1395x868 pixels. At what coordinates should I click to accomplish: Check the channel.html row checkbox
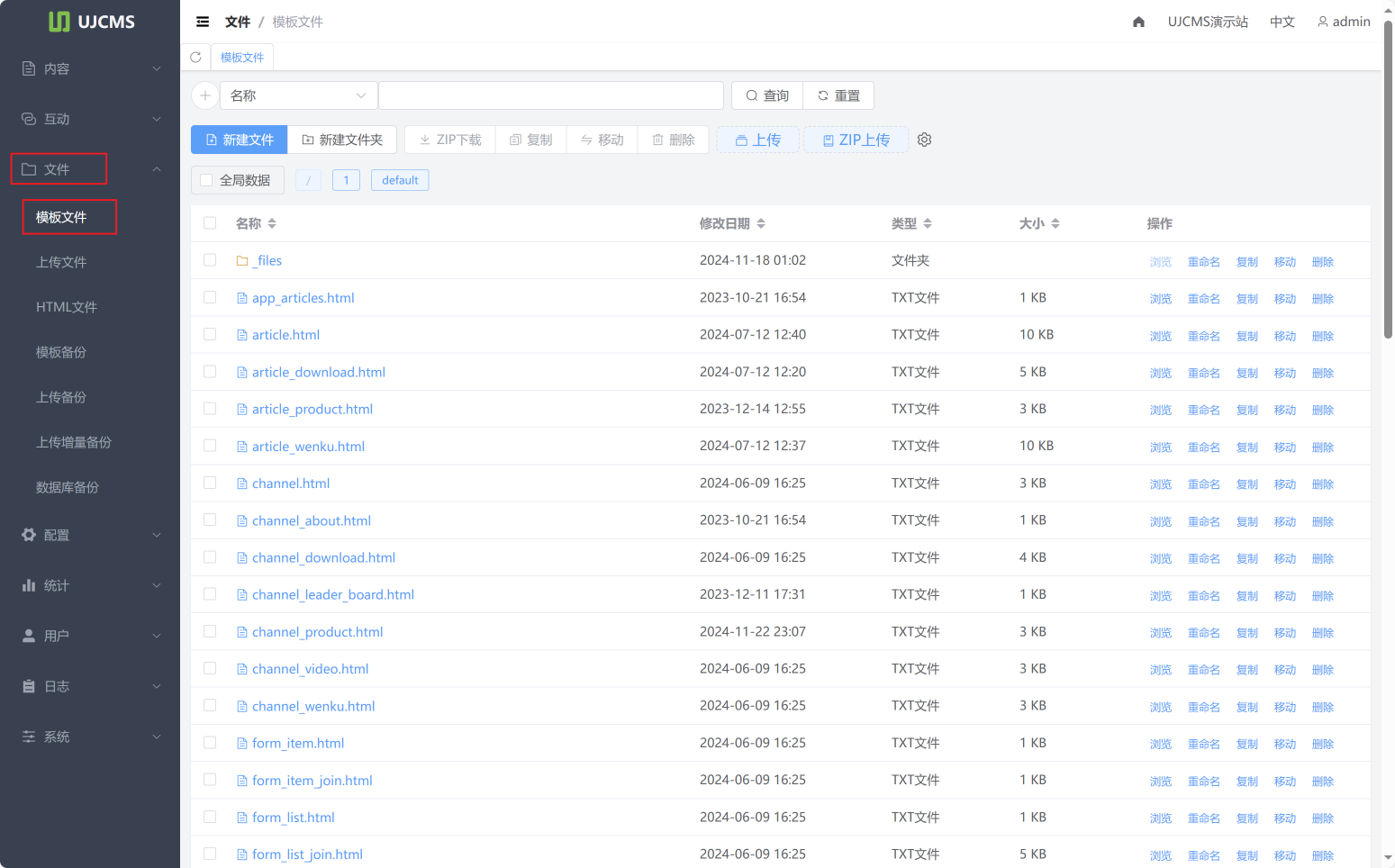(210, 483)
